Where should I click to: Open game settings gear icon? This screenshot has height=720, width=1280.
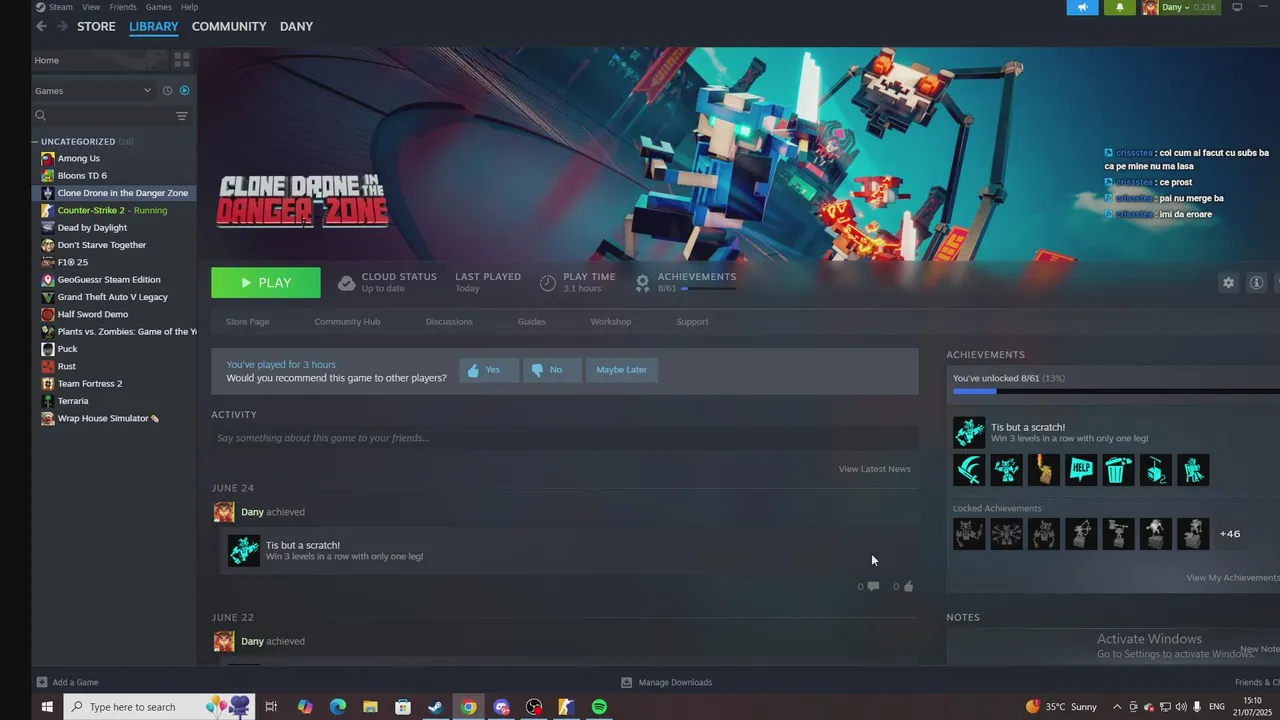pos(1228,283)
